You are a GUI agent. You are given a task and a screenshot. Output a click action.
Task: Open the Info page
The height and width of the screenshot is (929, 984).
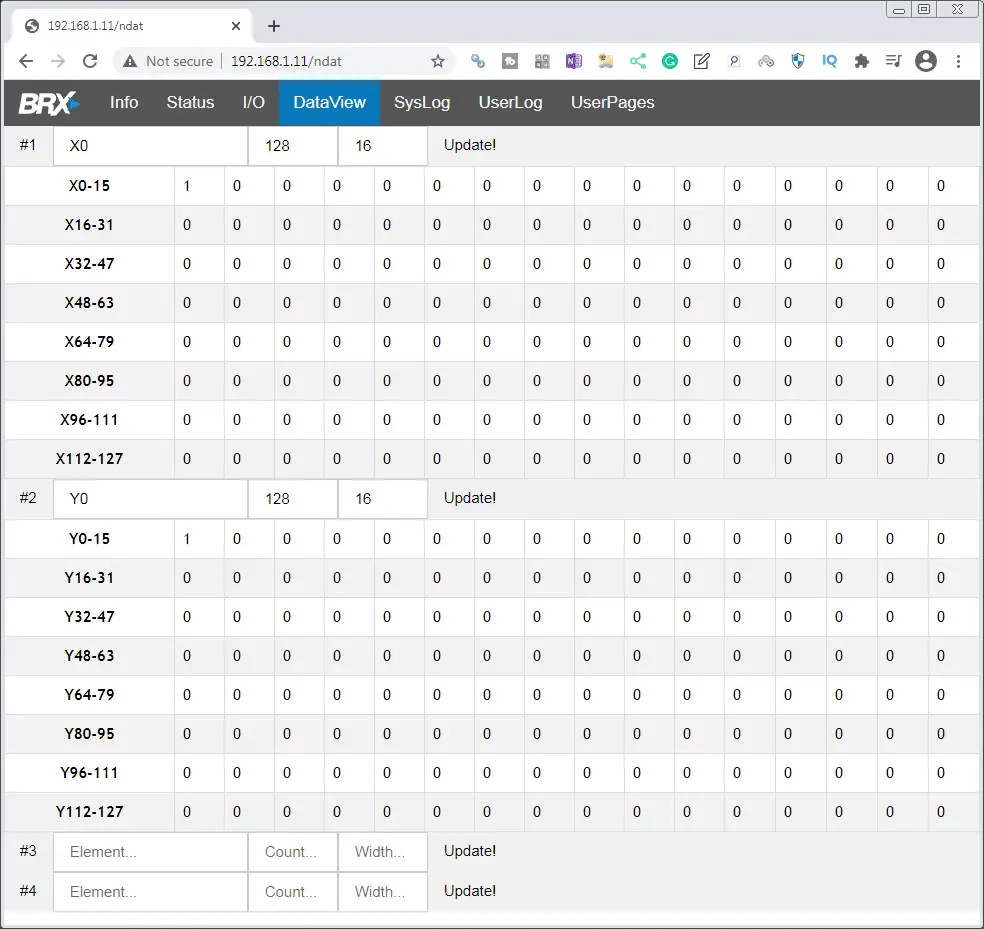tap(124, 102)
